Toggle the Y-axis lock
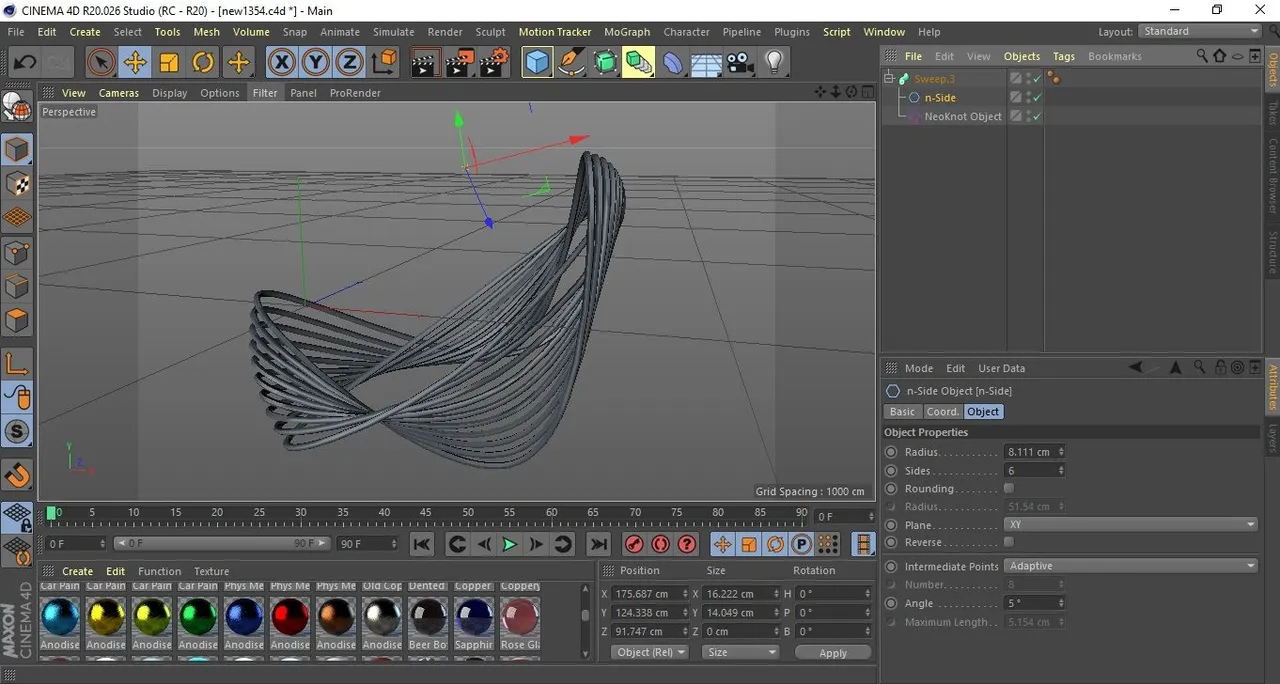The height and width of the screenshot is (684, 1280). (316, 63)
